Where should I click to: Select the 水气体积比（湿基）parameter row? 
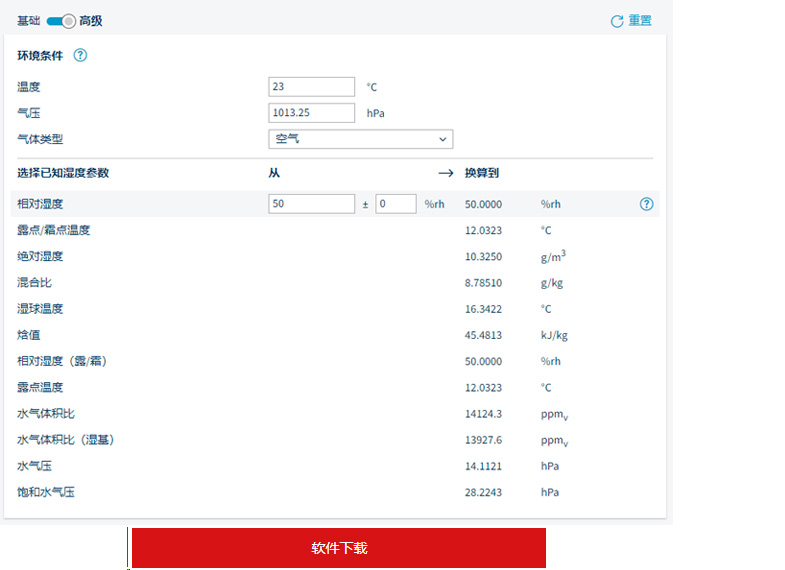pos(335,440)
